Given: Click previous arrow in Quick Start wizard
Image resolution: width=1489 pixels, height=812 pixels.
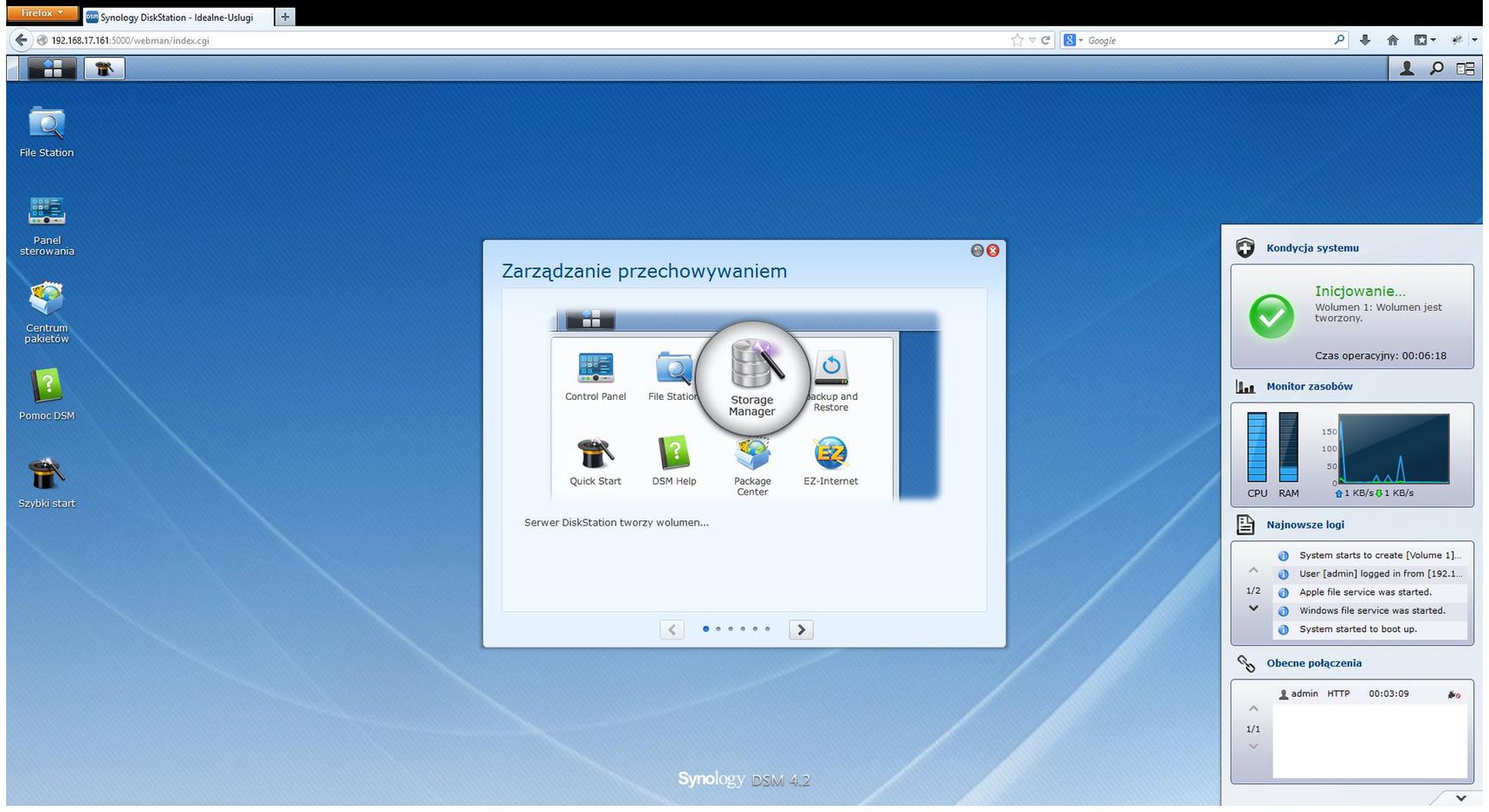Looking at the screenshot, I should coord(672,630).
